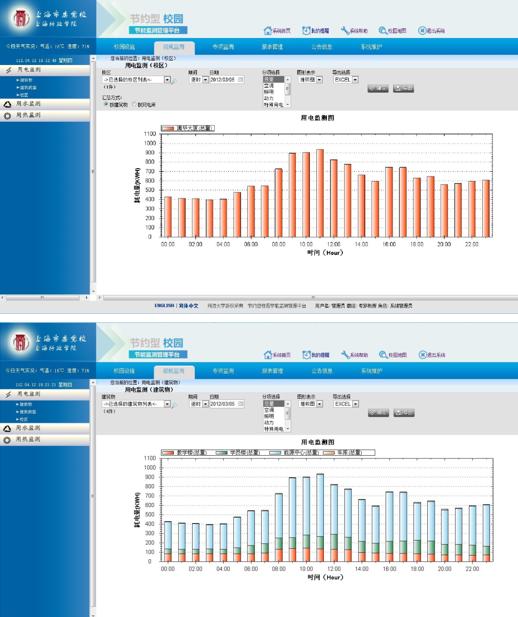Open the 系统首页 home icon in the campus (校区) view

[268, 30]
